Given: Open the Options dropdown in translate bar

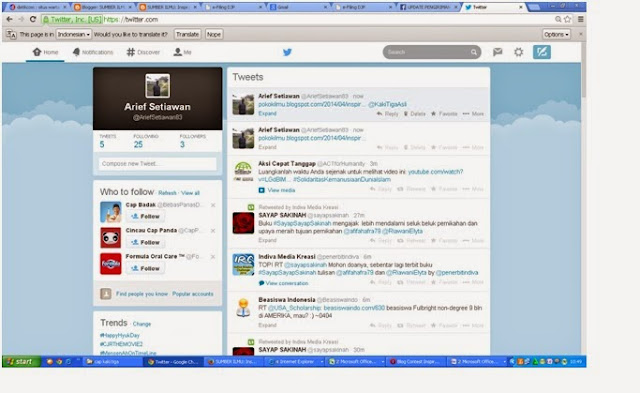Looking at the screenshot, I should pyautogui.click(x=556, y=34).
